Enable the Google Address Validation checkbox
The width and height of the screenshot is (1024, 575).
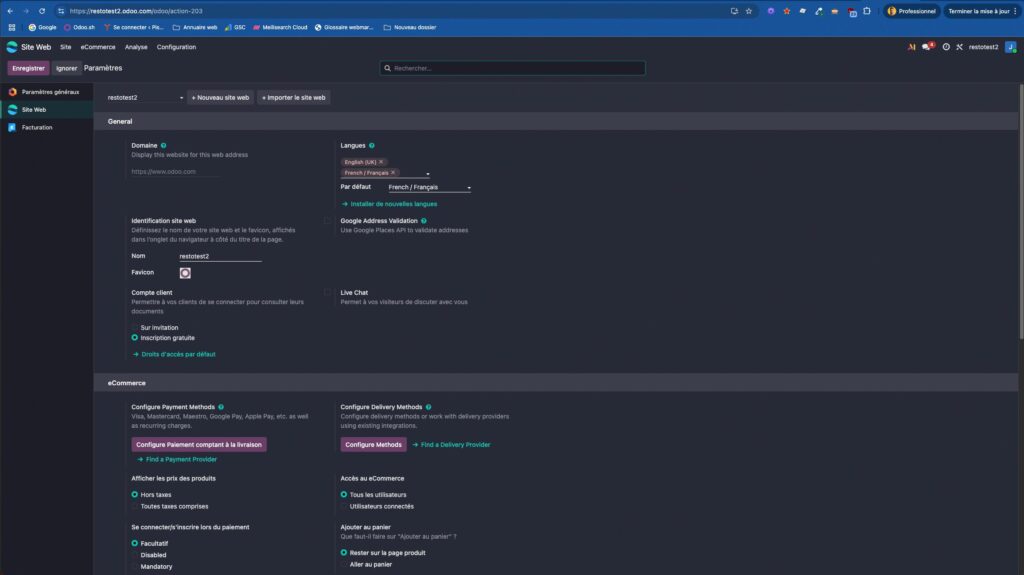(x=328, y=221)
